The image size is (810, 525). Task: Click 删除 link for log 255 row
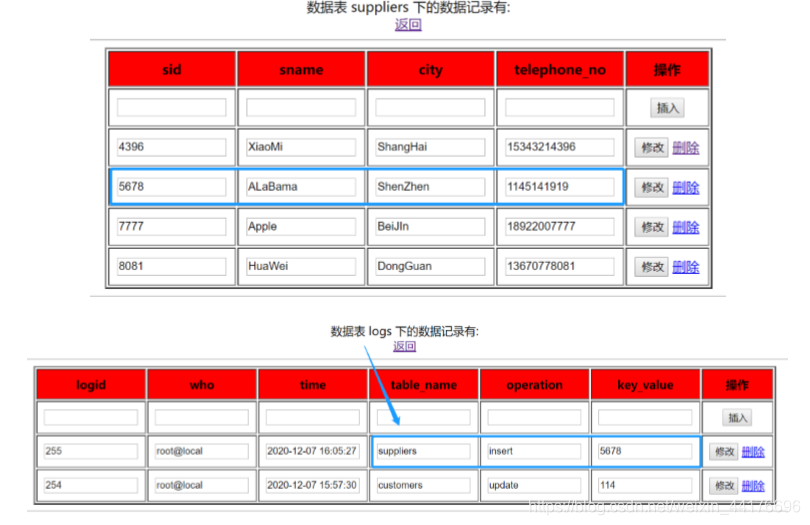753,452
